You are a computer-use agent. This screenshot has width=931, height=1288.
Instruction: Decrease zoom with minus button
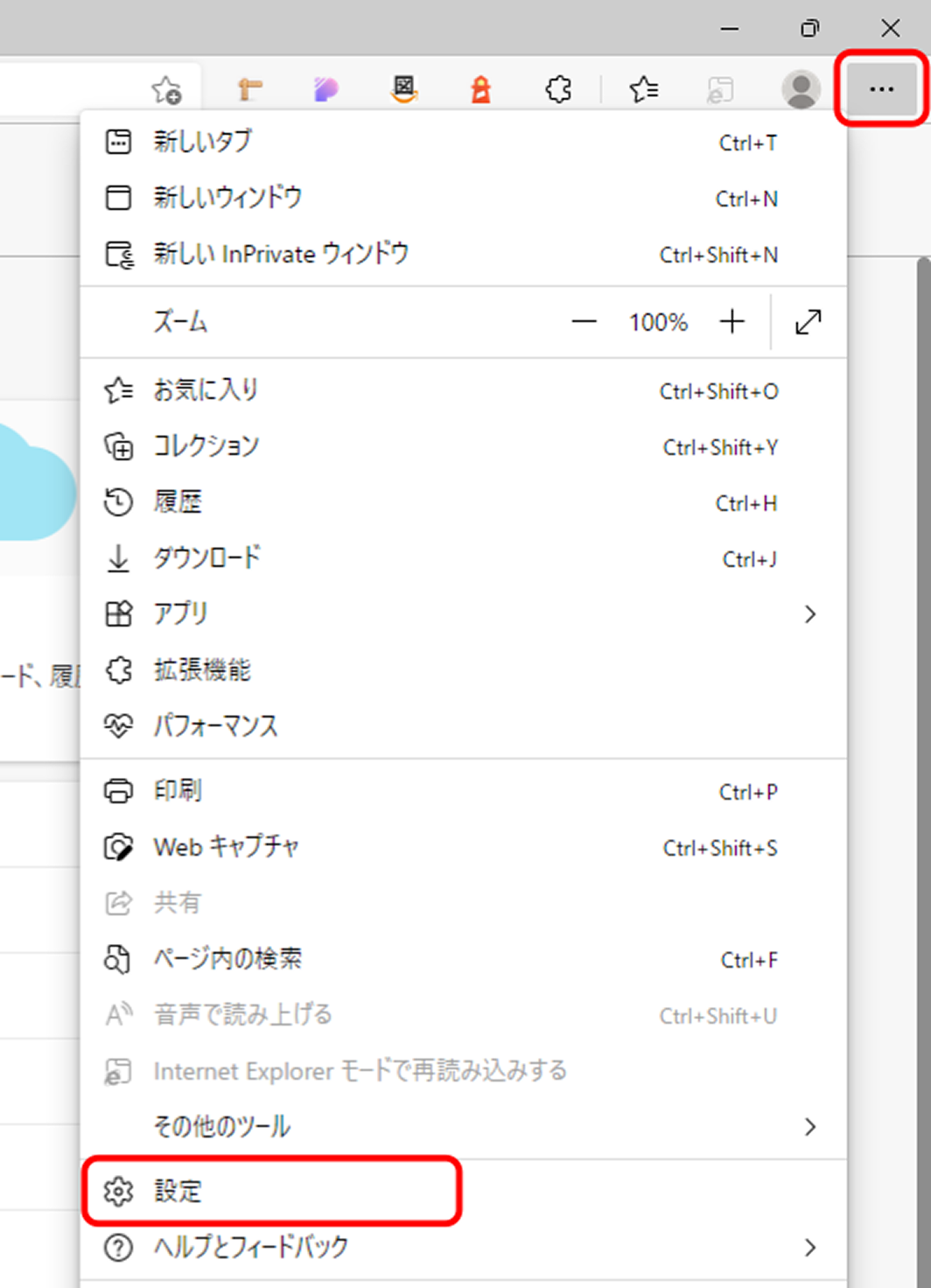click(584, 322)
